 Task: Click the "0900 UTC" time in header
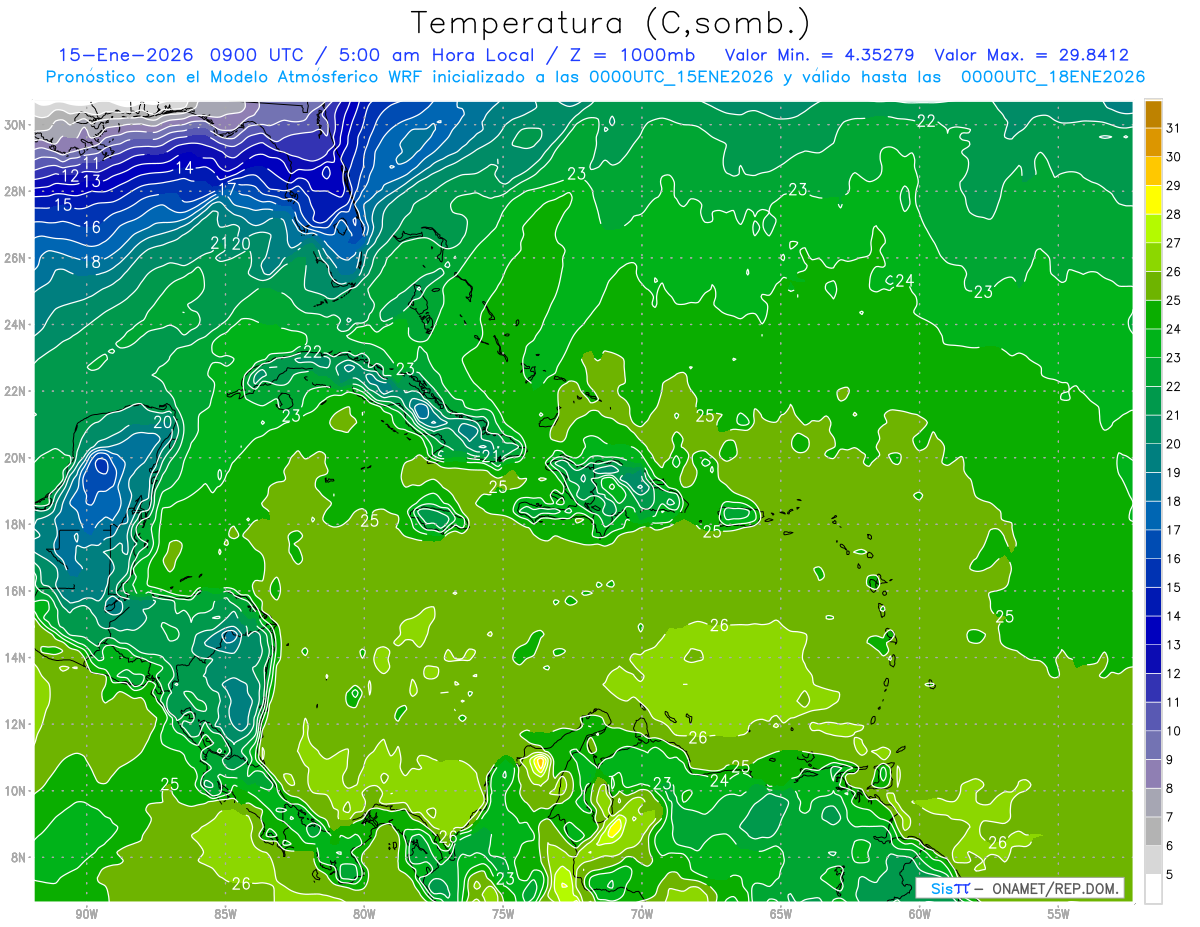[258, 55]
